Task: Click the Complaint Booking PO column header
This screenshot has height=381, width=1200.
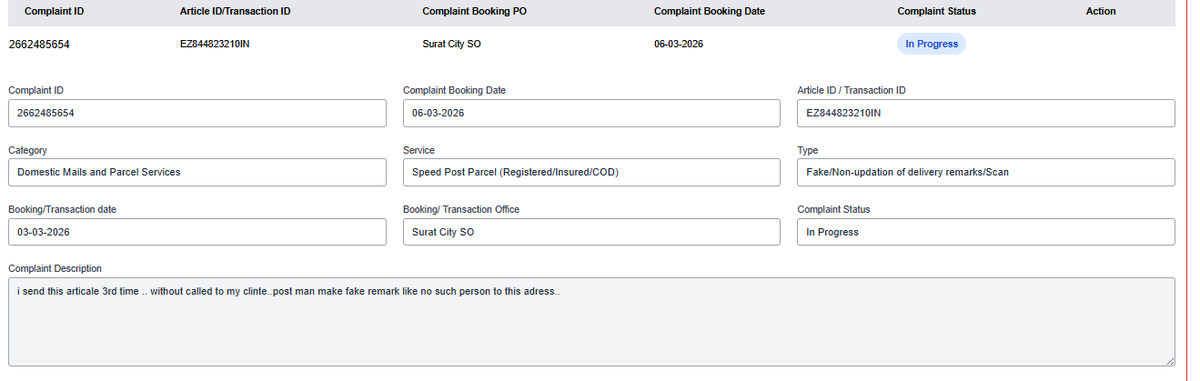Action: pyautogui.click(x=475, y=11)
